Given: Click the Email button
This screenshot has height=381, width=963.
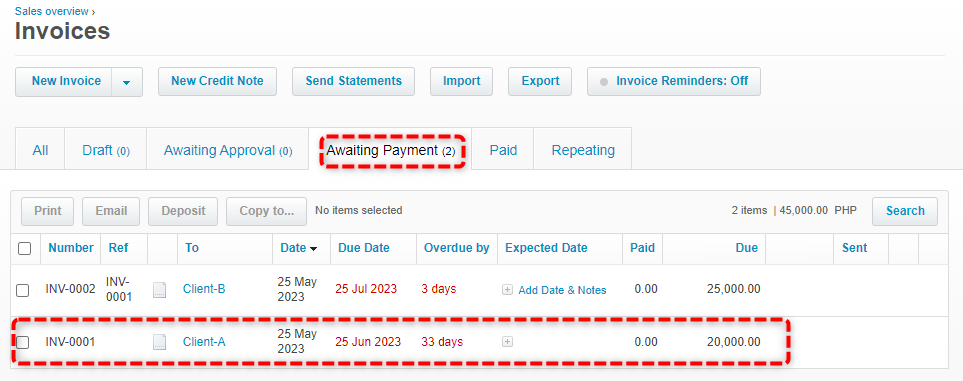Looking at the screenshot, I should click(x=111, y=211).
